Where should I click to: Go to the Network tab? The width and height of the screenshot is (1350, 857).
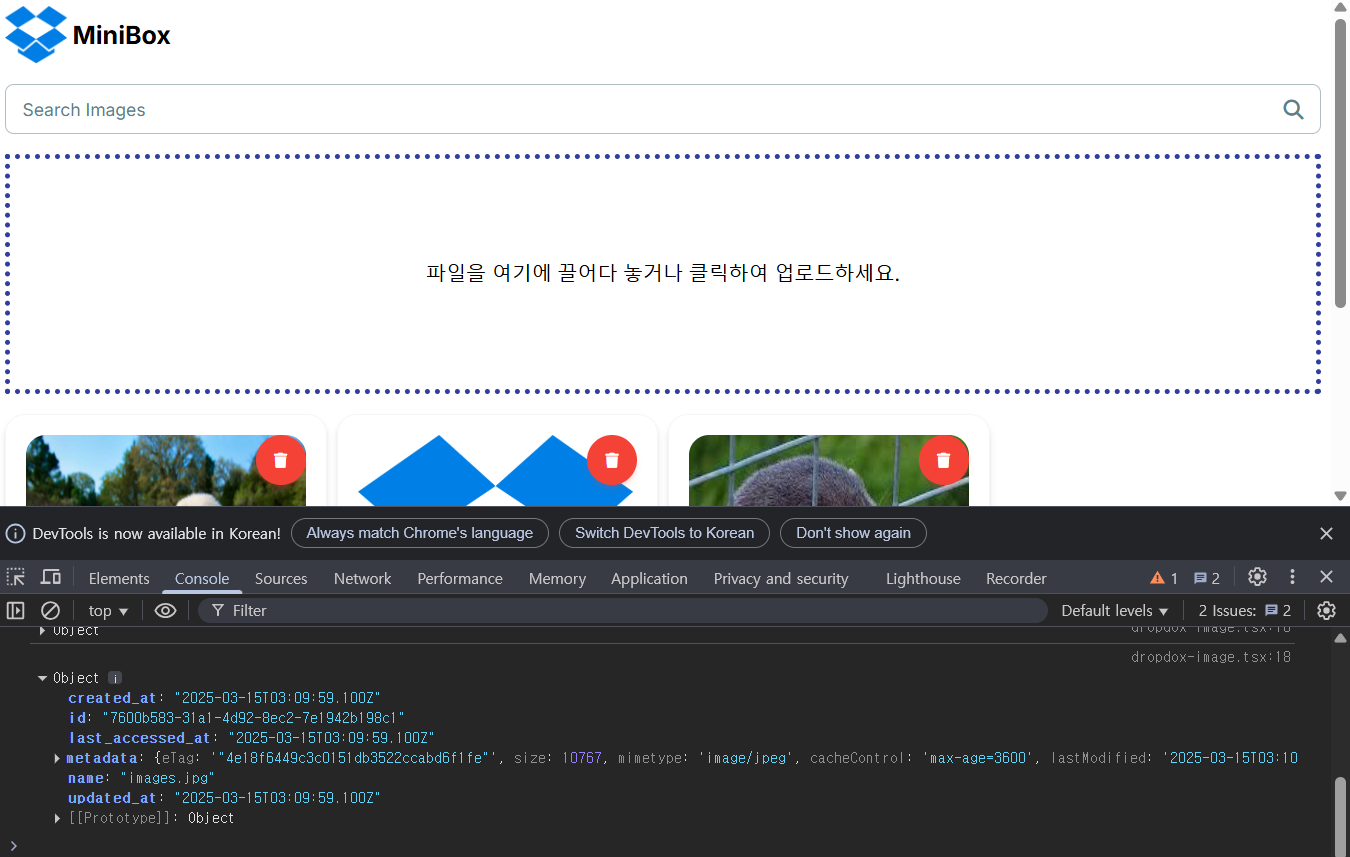[363, 578]
